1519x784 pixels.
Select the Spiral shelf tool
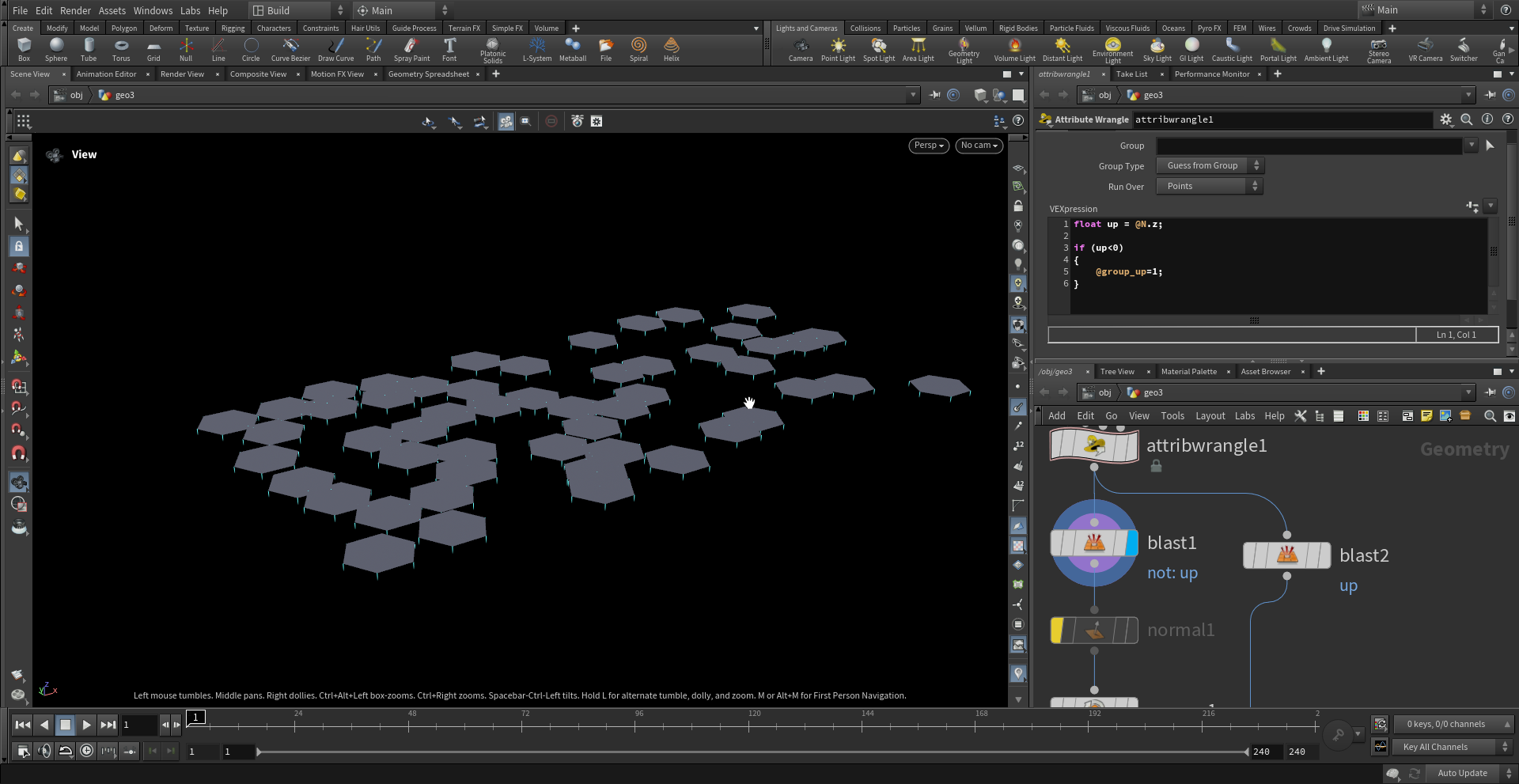click(x=638, y=49)
